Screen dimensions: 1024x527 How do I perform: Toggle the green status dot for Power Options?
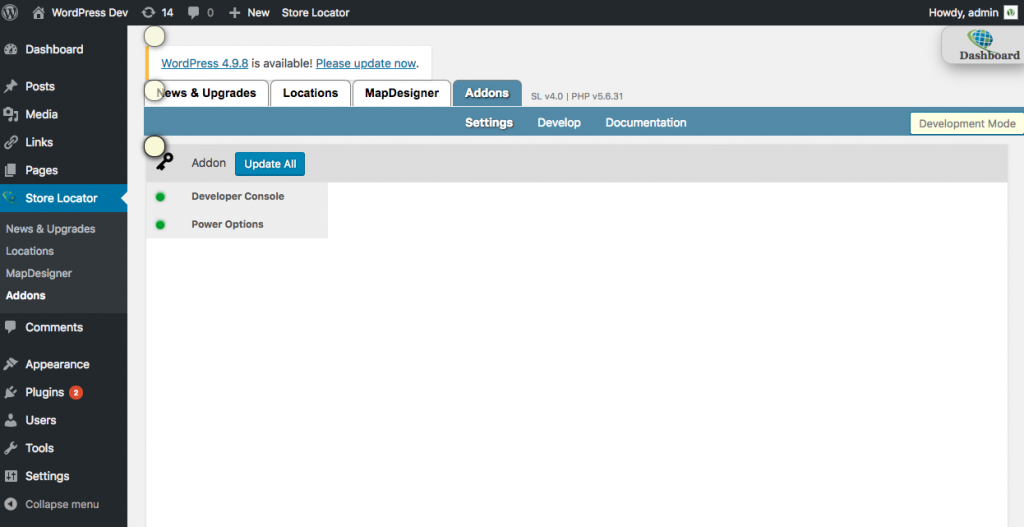pos(160,225)
